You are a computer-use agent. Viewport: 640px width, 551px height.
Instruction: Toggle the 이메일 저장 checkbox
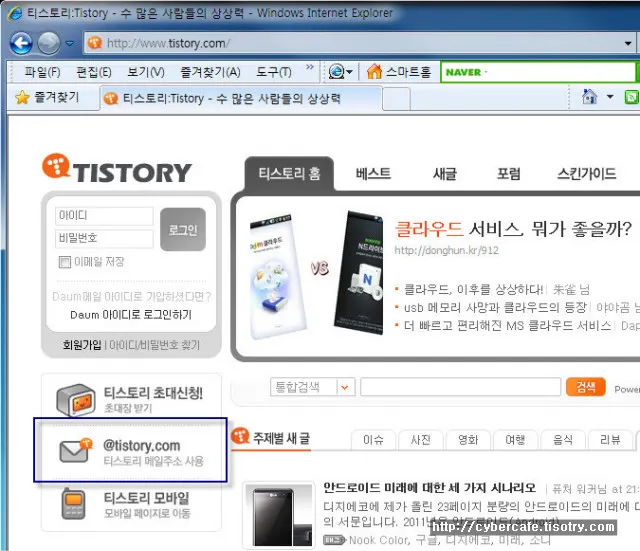[65, 262]
